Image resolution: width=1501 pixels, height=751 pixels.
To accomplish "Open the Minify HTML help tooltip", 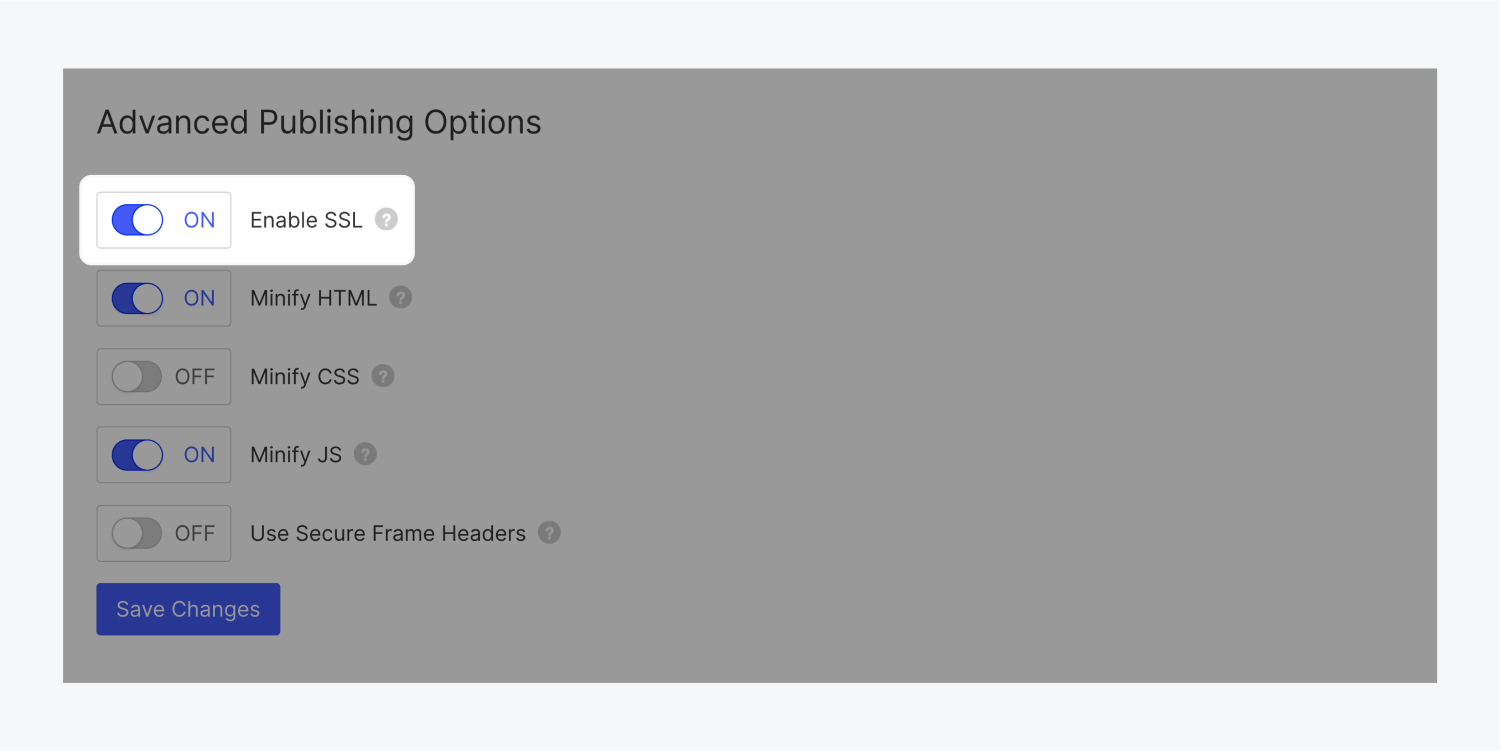I will click(400, 297).
